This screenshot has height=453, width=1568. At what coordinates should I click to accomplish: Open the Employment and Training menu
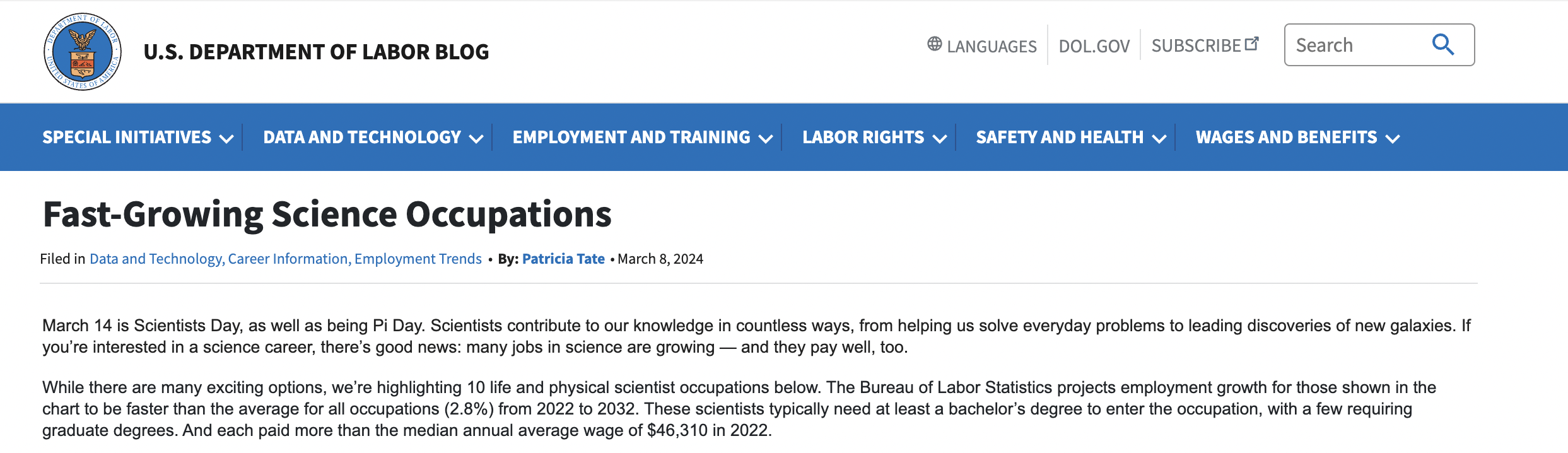[x=631, y=138]
